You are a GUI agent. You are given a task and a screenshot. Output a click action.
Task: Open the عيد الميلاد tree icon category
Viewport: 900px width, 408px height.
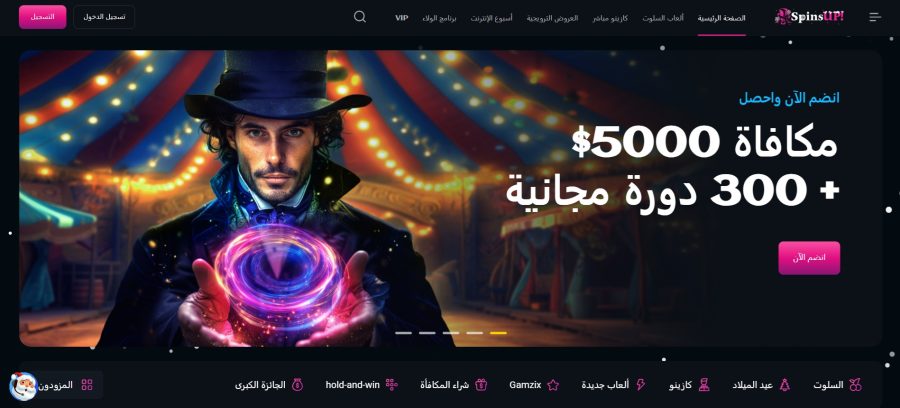tap(761, 385)
